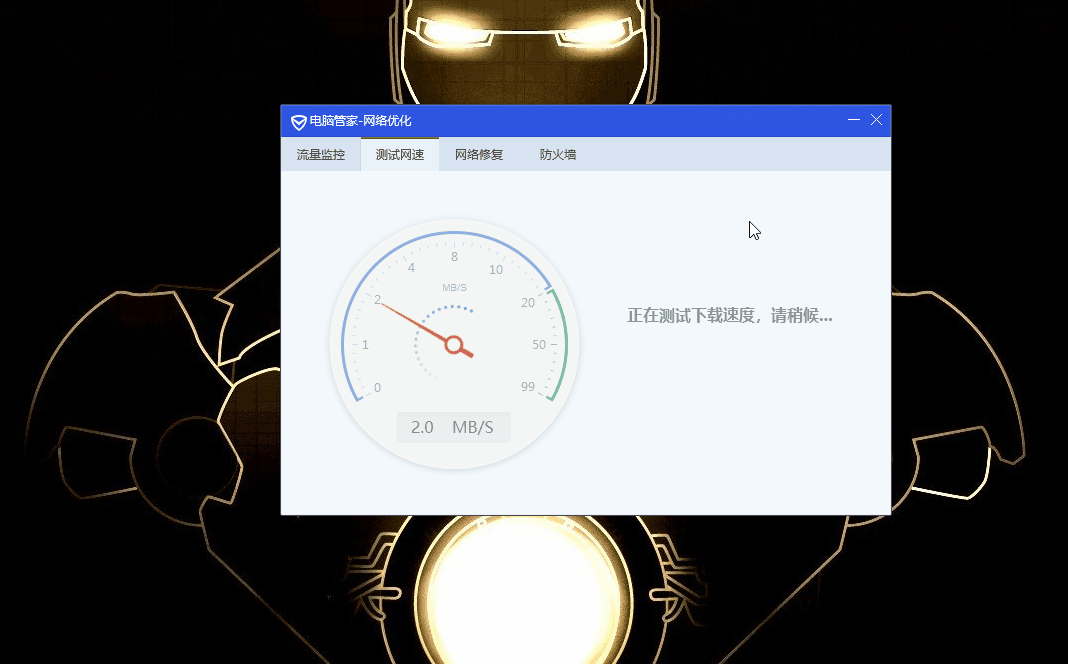Click the 50 tick label on the gauge

coord(539,344)
